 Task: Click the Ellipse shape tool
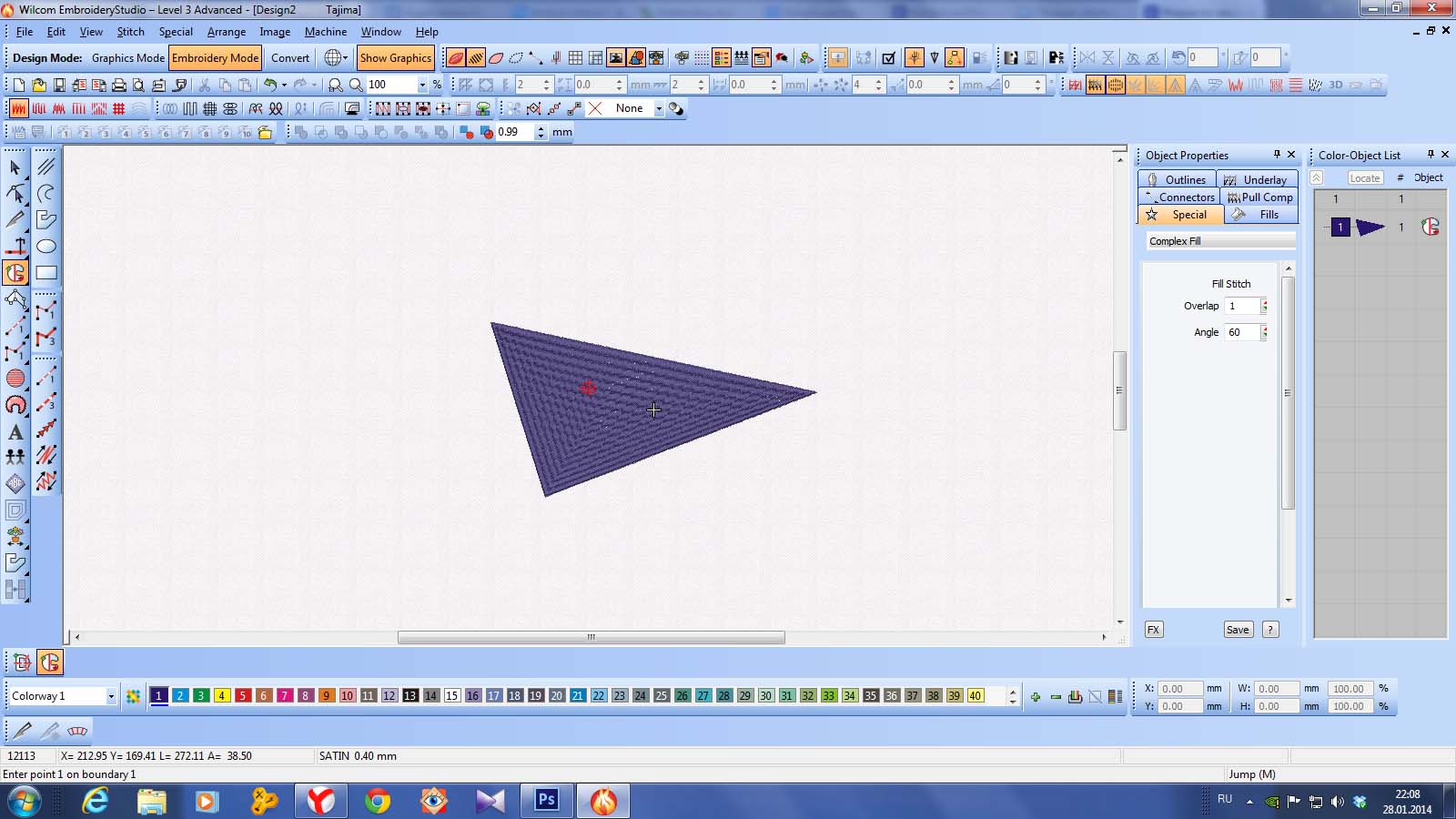[x=46, y=247]
